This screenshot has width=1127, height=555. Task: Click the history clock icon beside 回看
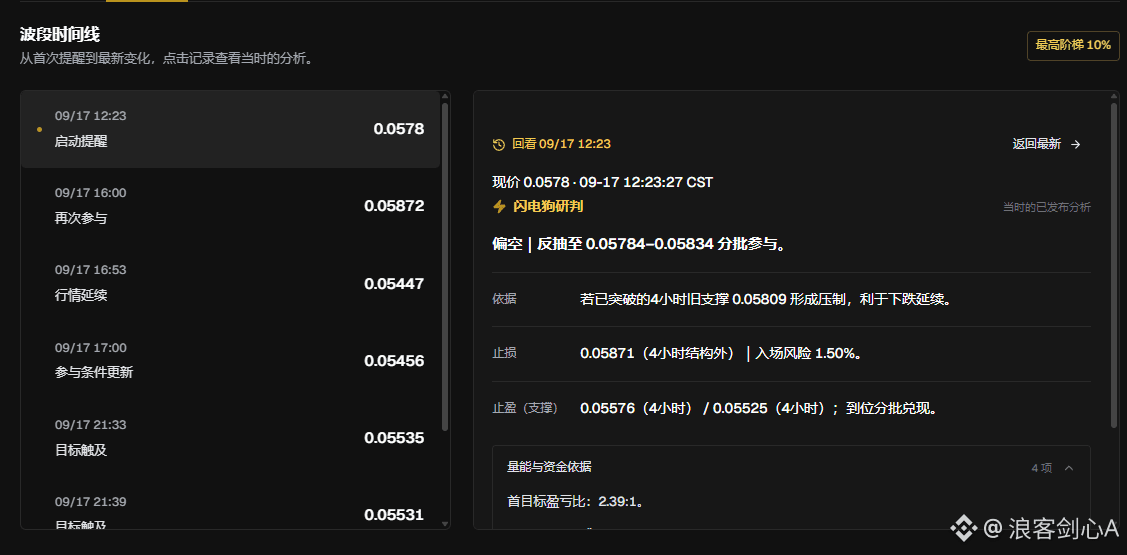[499, 145]
